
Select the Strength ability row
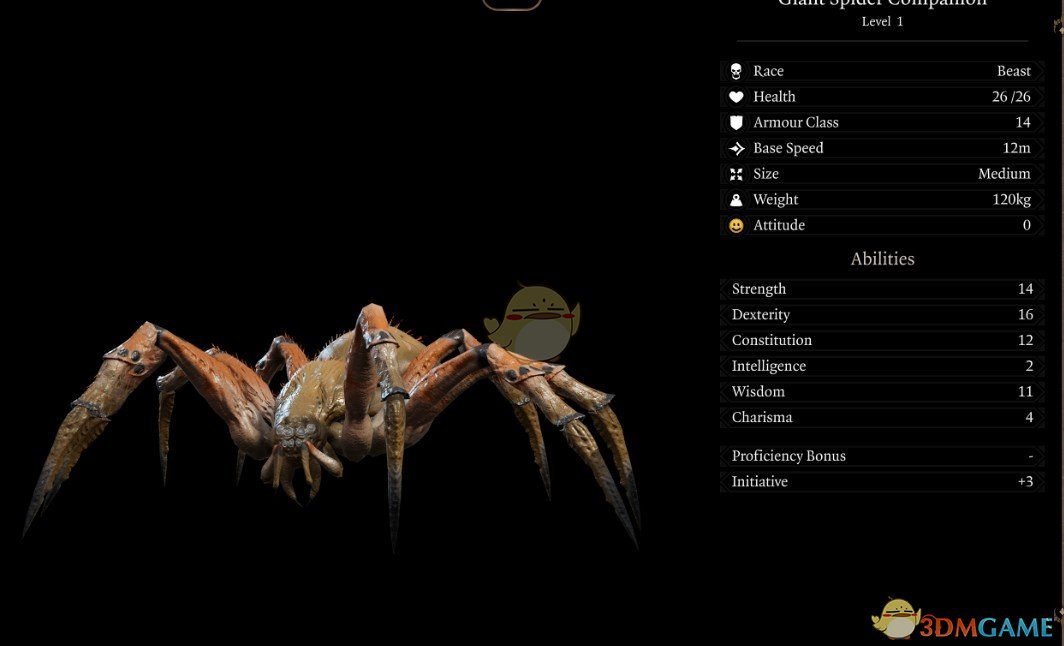(x=882, y=289)
